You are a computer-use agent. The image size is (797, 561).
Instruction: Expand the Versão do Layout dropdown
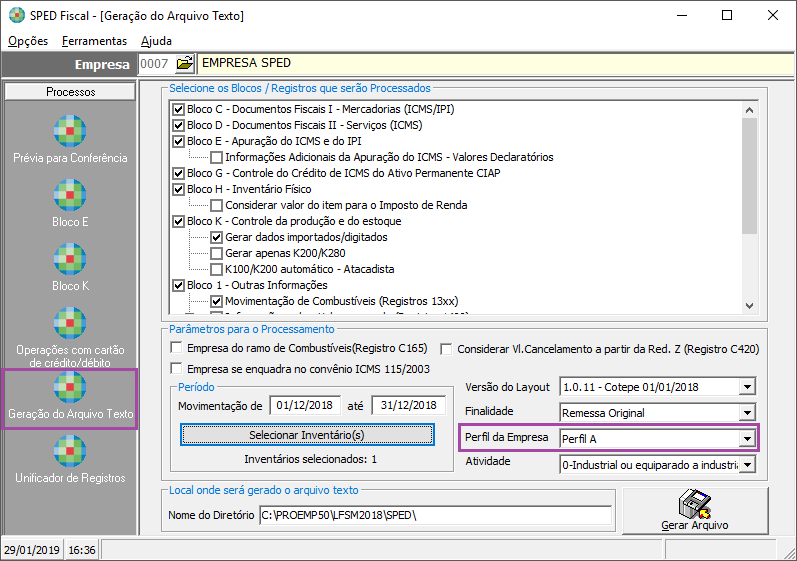[745, 387]
